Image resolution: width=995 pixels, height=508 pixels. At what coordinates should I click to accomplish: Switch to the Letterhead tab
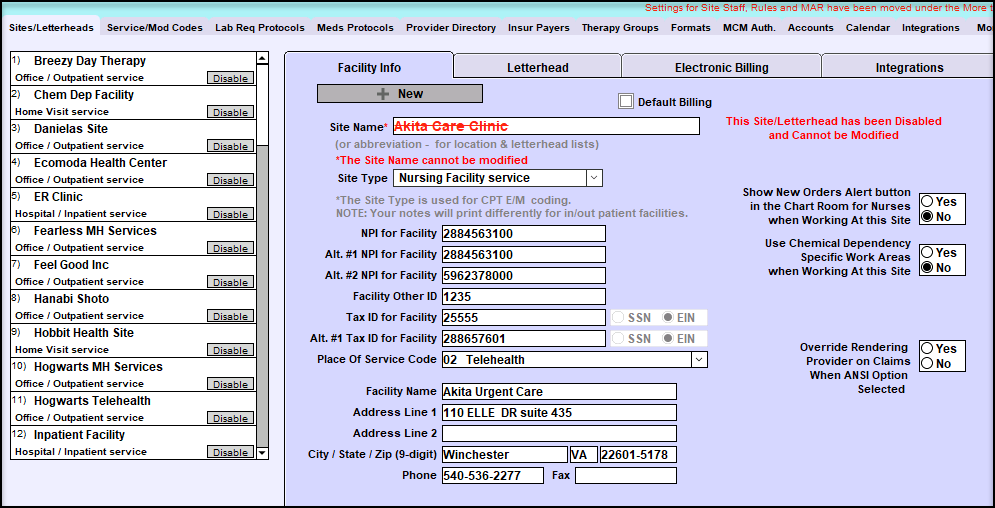coord(536,68)
